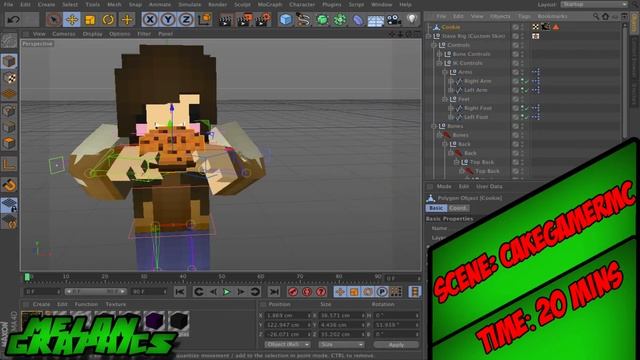
Task: Click the Position Y input field
Action: pos(287,325)
